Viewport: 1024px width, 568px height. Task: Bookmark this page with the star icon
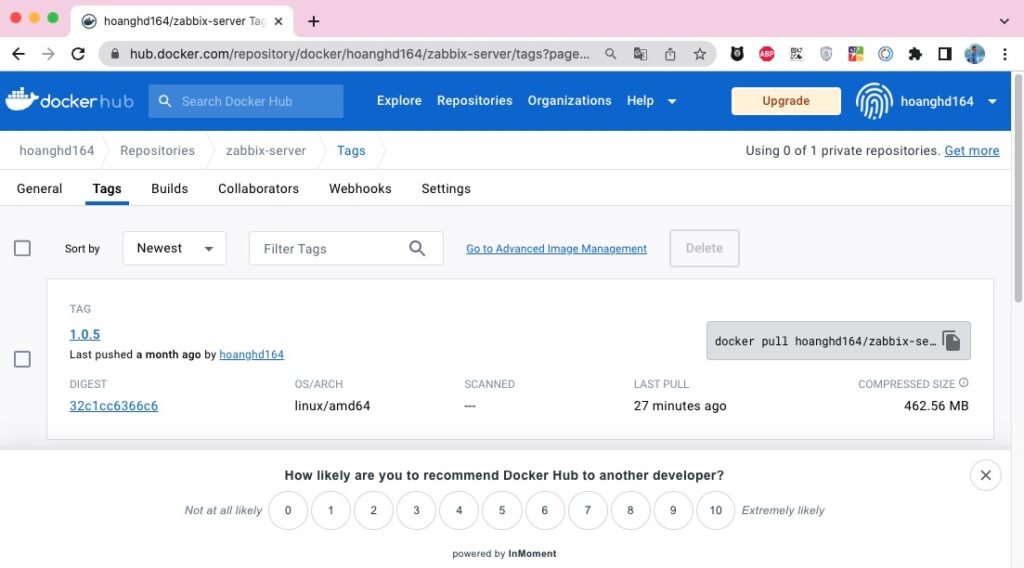[699, 54]
